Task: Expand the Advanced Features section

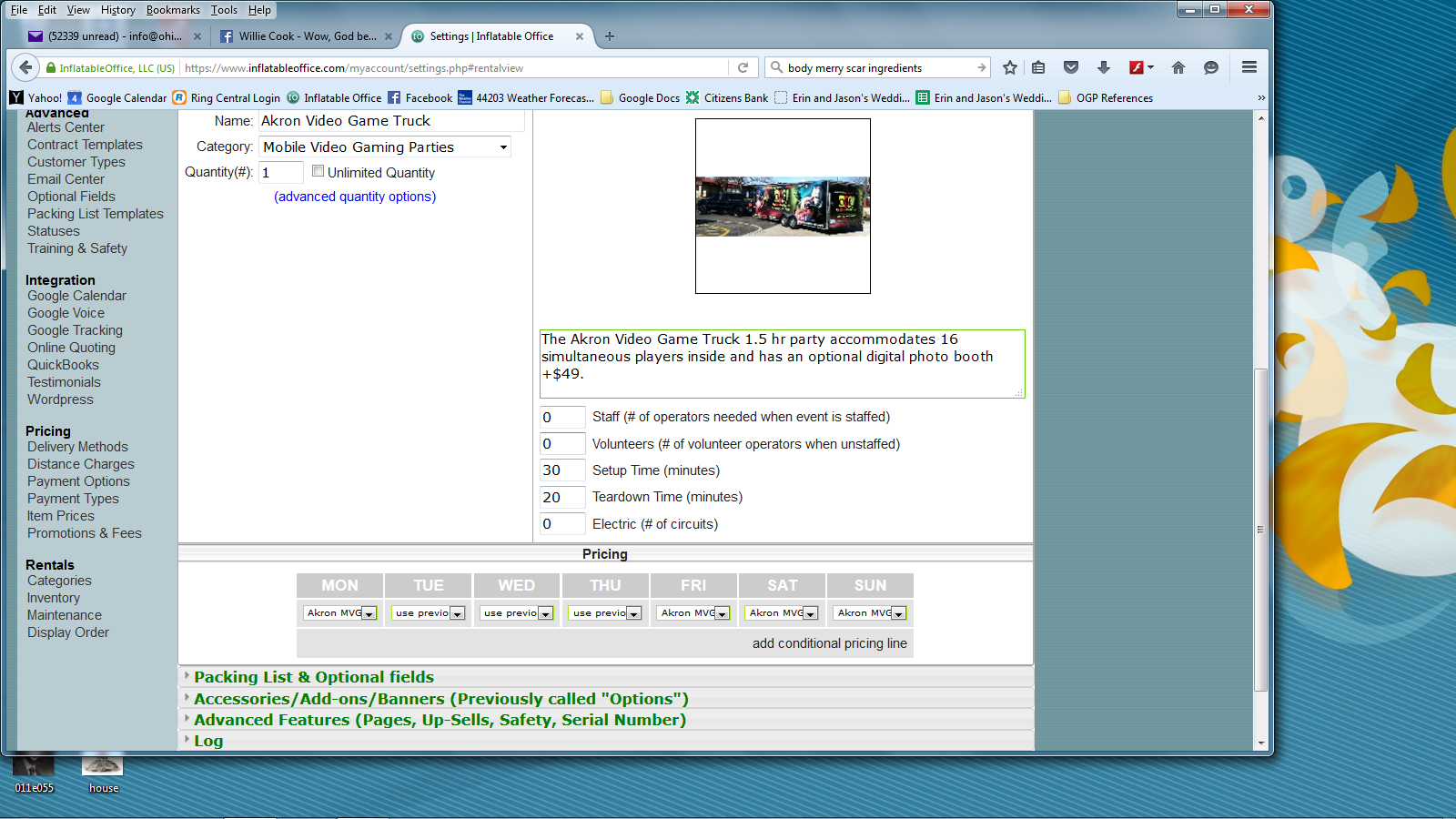Action: (440, 720)
